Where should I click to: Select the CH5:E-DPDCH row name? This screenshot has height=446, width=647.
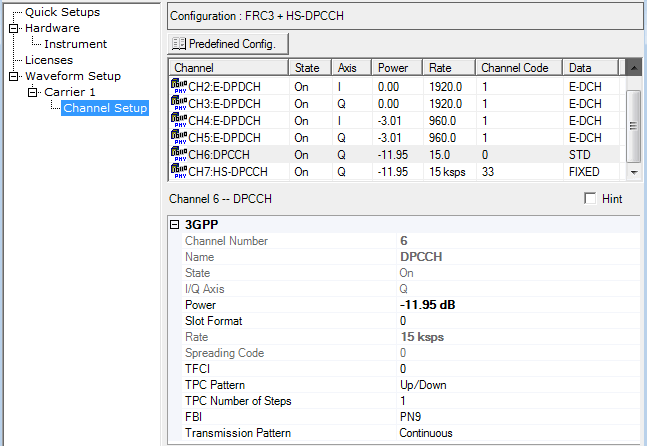(224, 137)
